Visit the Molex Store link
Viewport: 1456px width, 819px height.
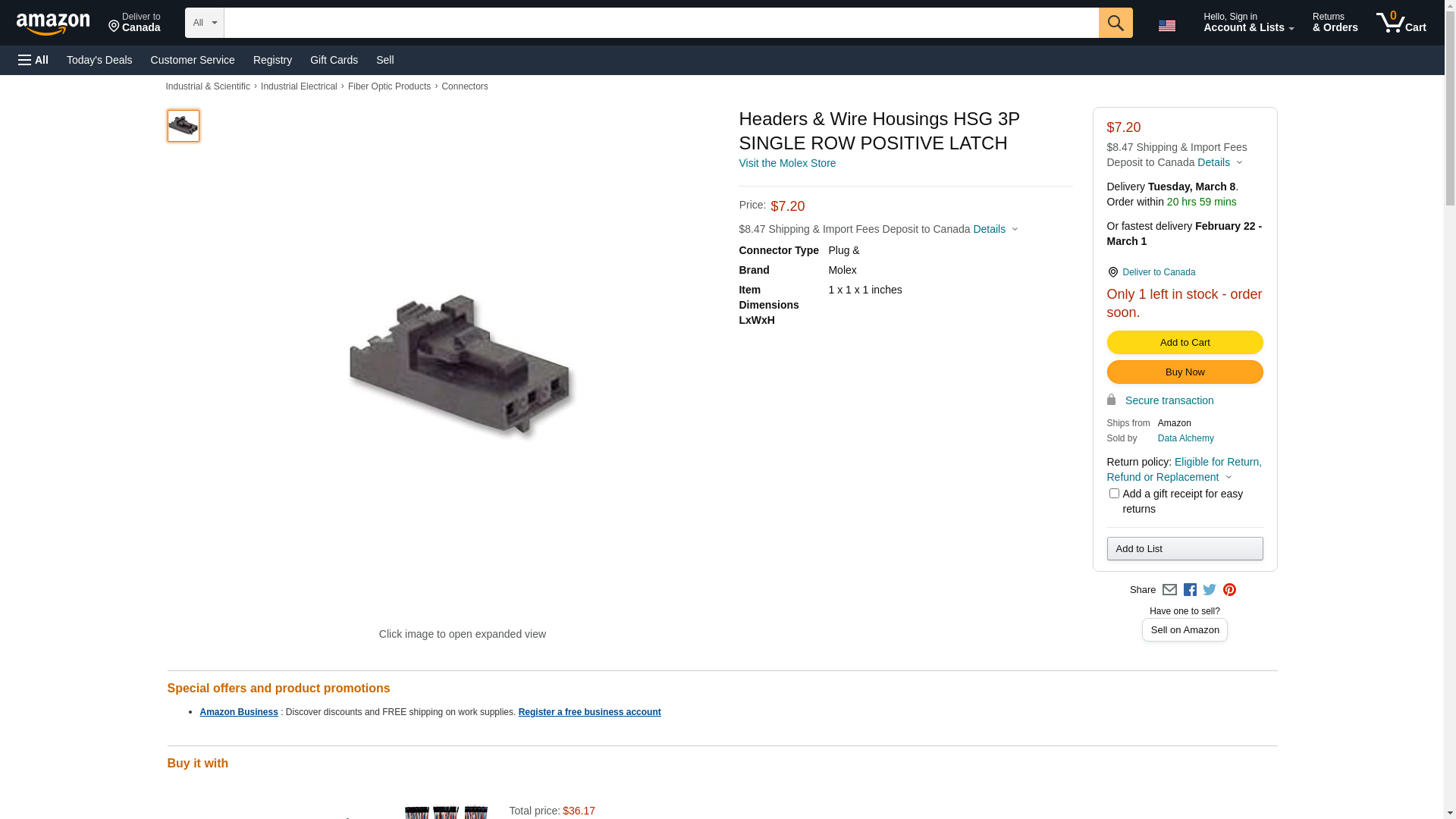pos(787,163)
